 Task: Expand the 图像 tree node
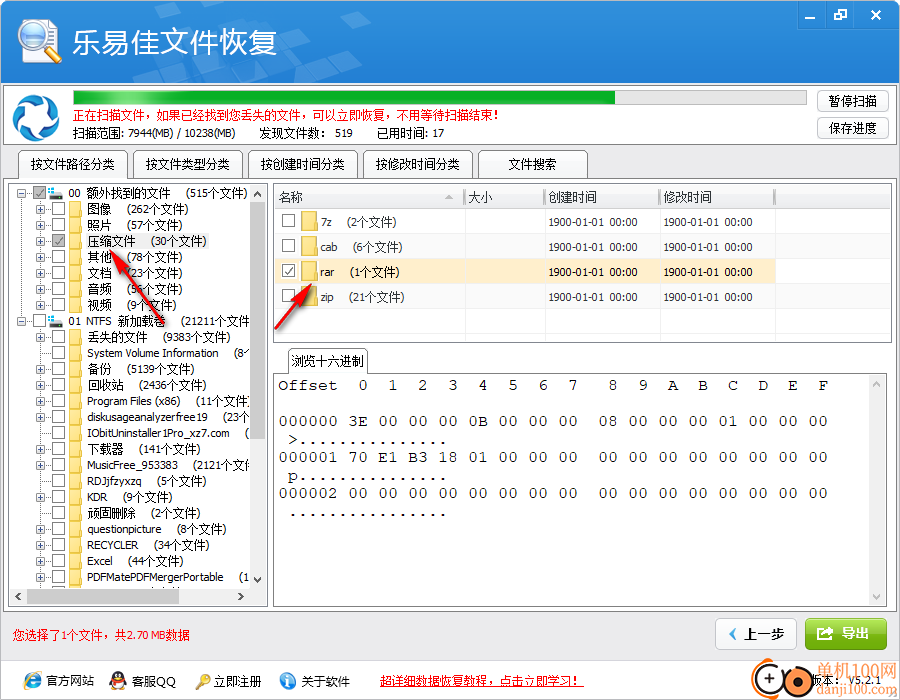[40, 209]
